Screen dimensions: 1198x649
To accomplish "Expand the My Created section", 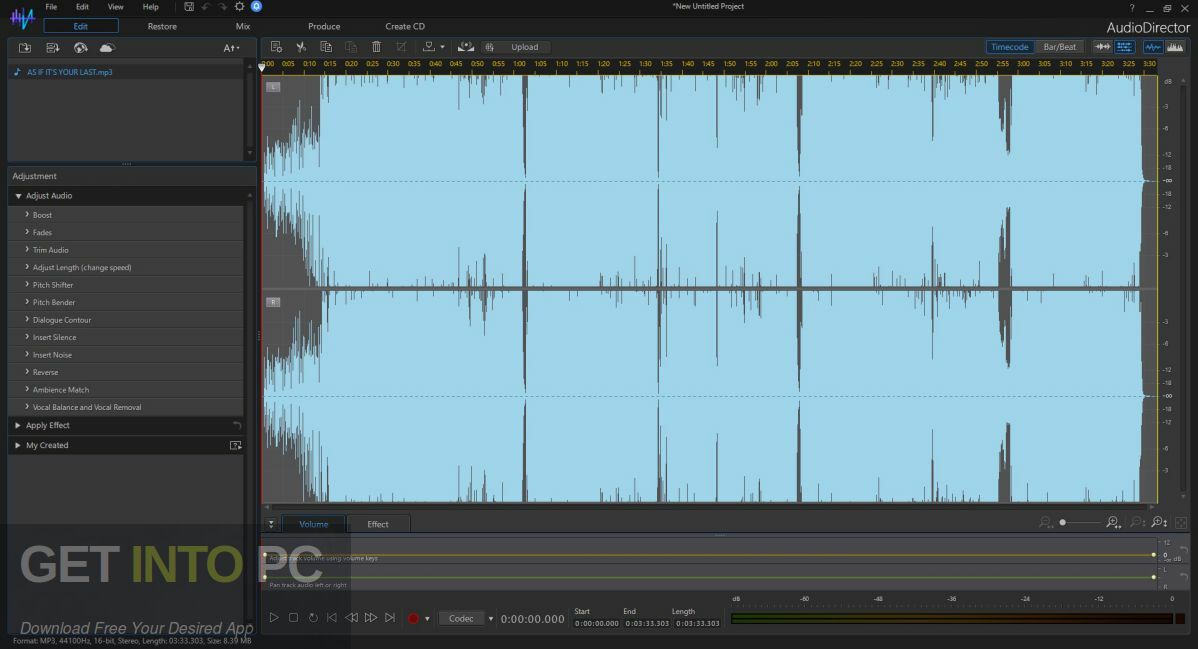I will (x=18, y=445).
